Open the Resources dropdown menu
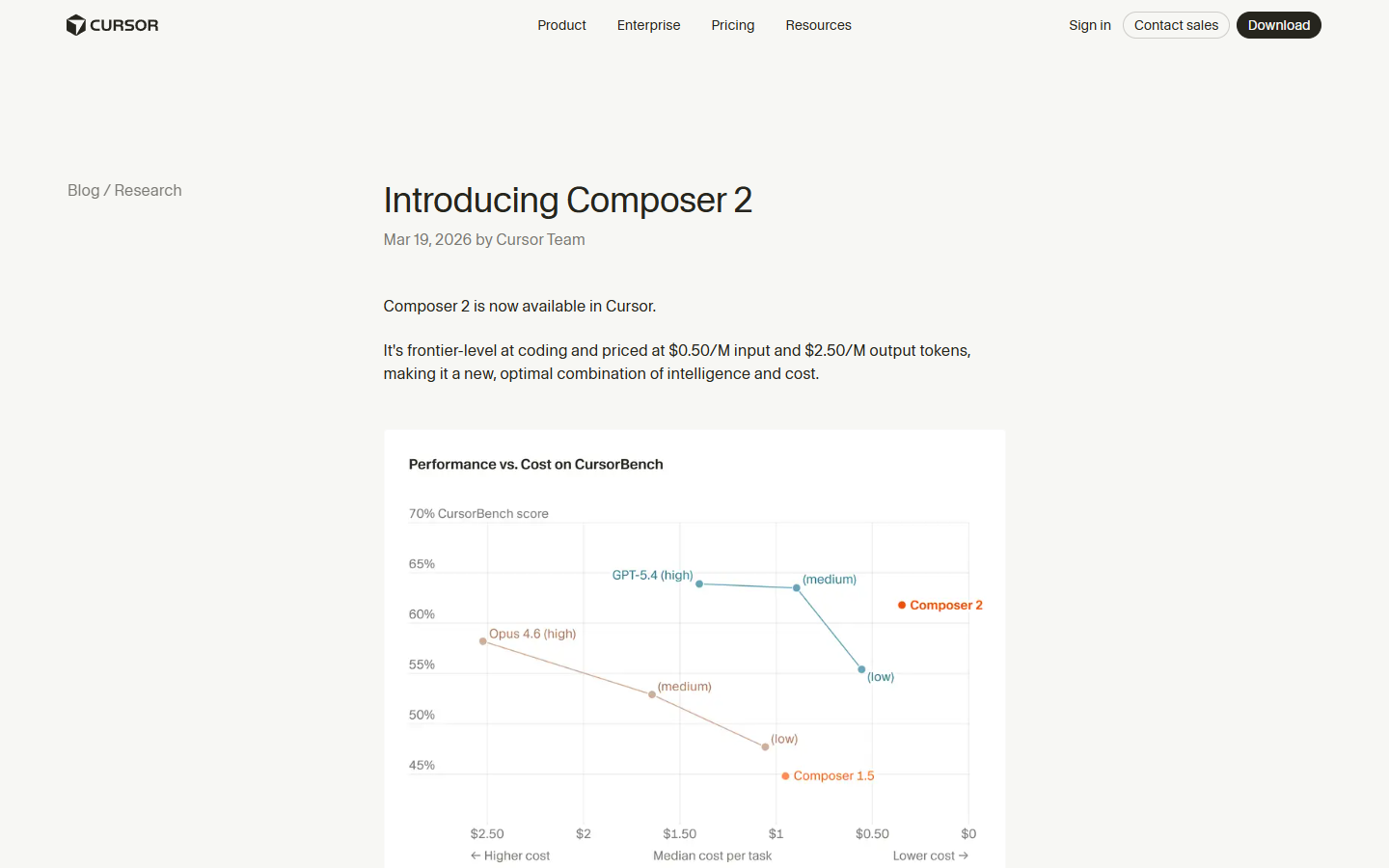 click(818, 25)
